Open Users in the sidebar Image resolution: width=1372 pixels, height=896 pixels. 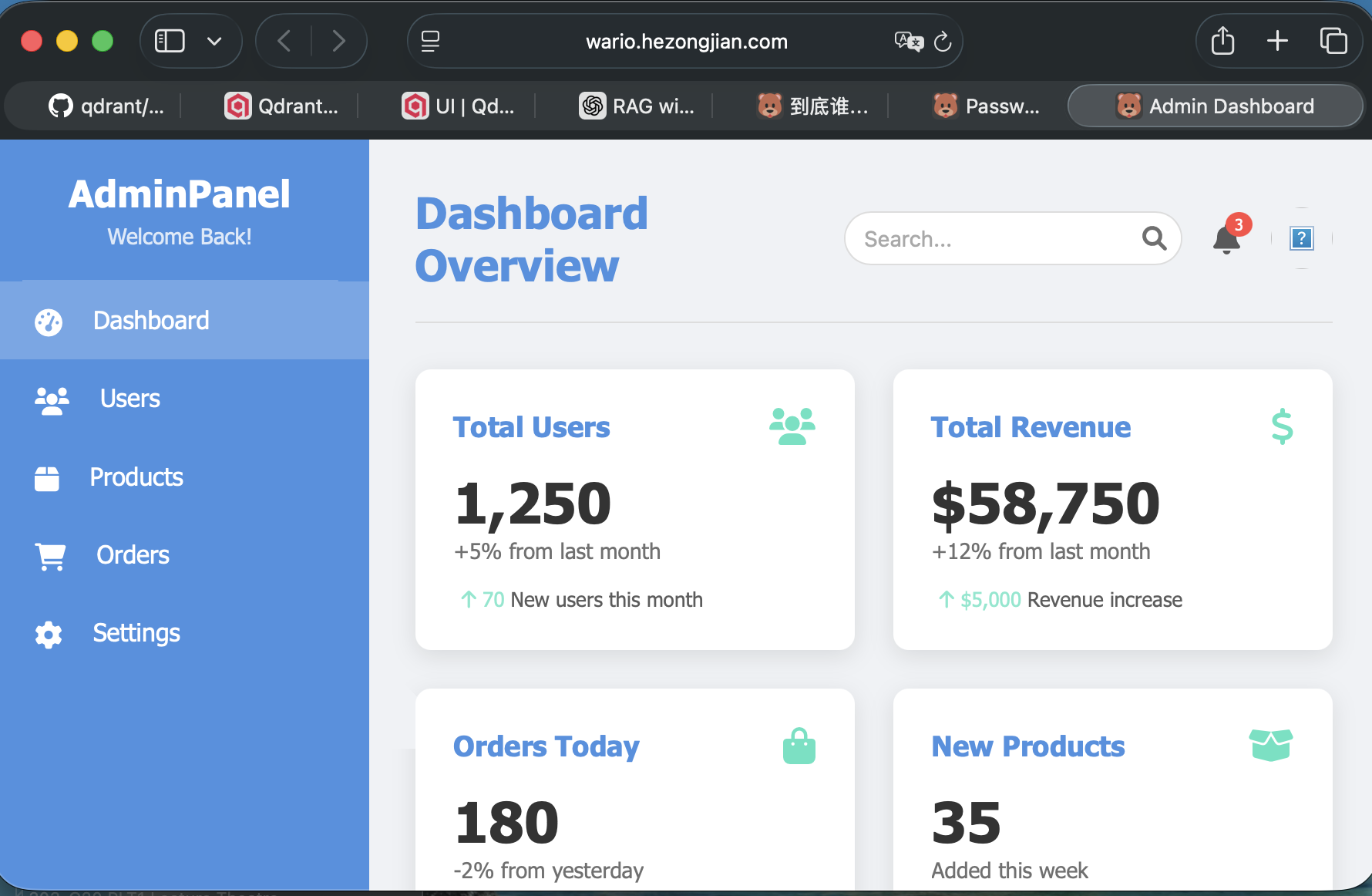tap(129, 399)
